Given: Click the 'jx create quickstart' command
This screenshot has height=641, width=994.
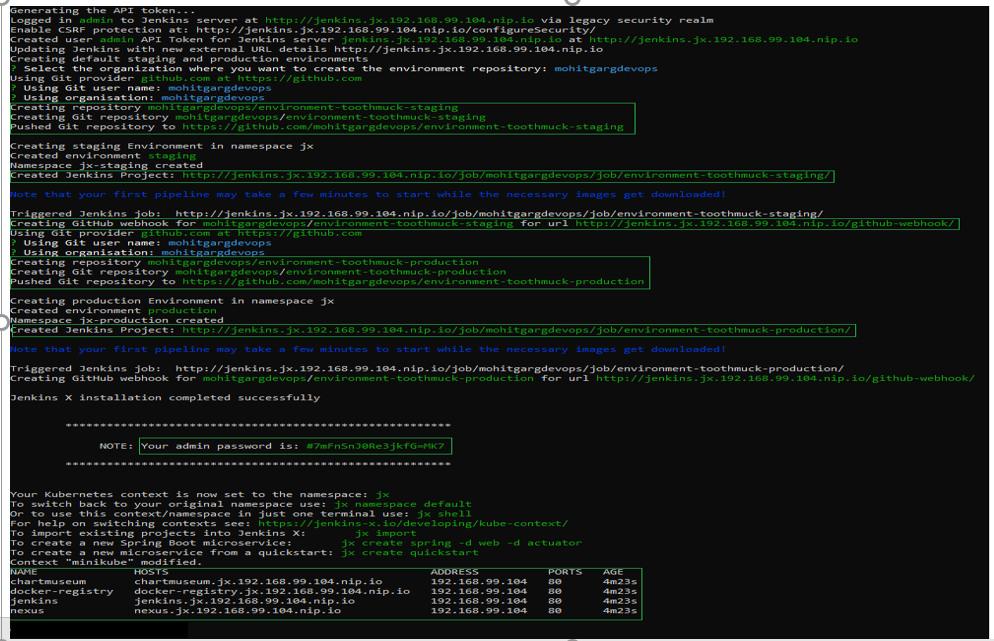Looking at the screenshot, I should [409, 552].
